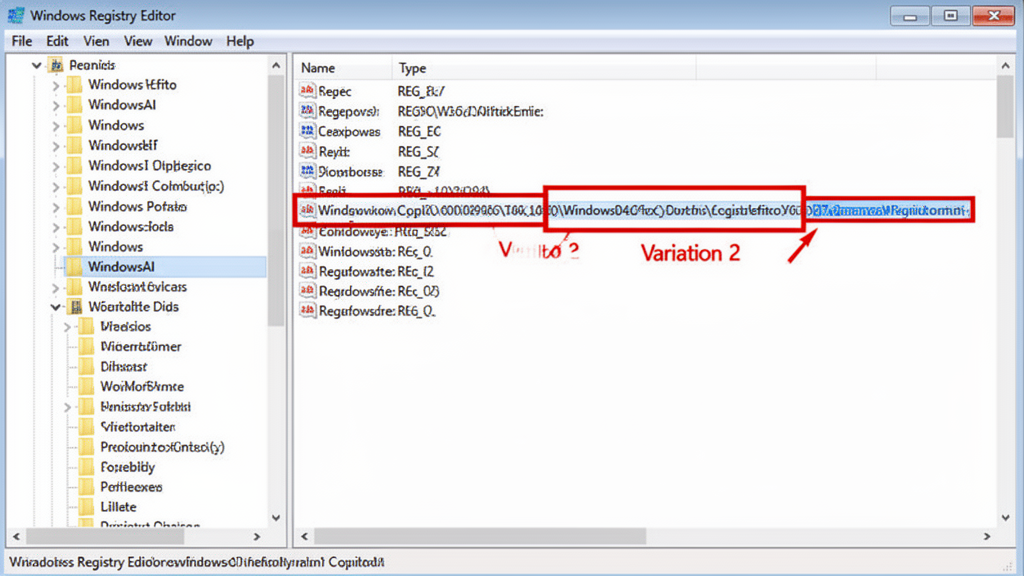Click the Windows Kfito folder icon
1024x576 pixels.
point(75,85)
